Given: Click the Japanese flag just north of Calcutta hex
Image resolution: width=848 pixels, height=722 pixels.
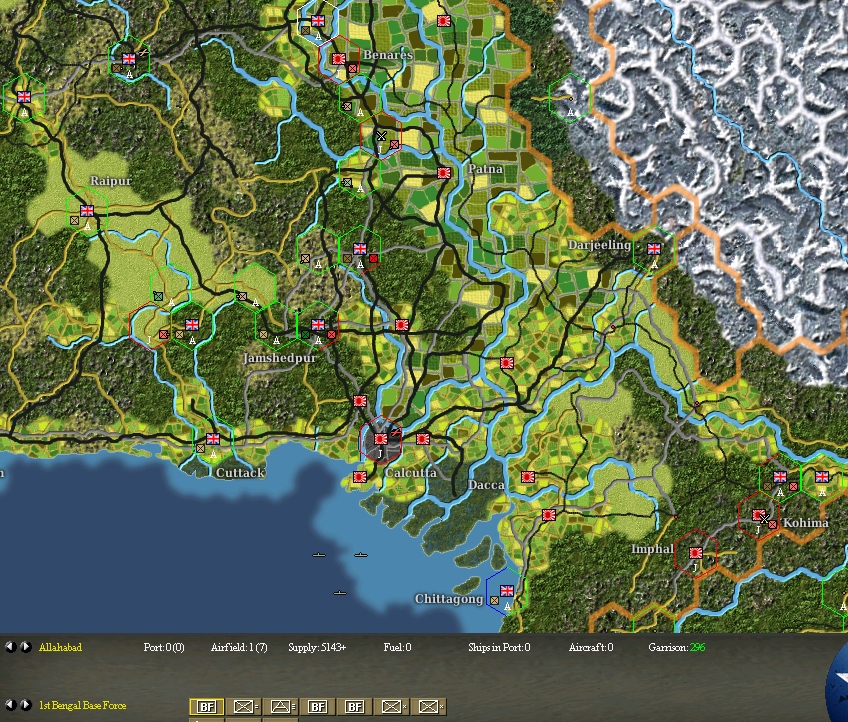Looking at the screenshot, I should 360,401.
